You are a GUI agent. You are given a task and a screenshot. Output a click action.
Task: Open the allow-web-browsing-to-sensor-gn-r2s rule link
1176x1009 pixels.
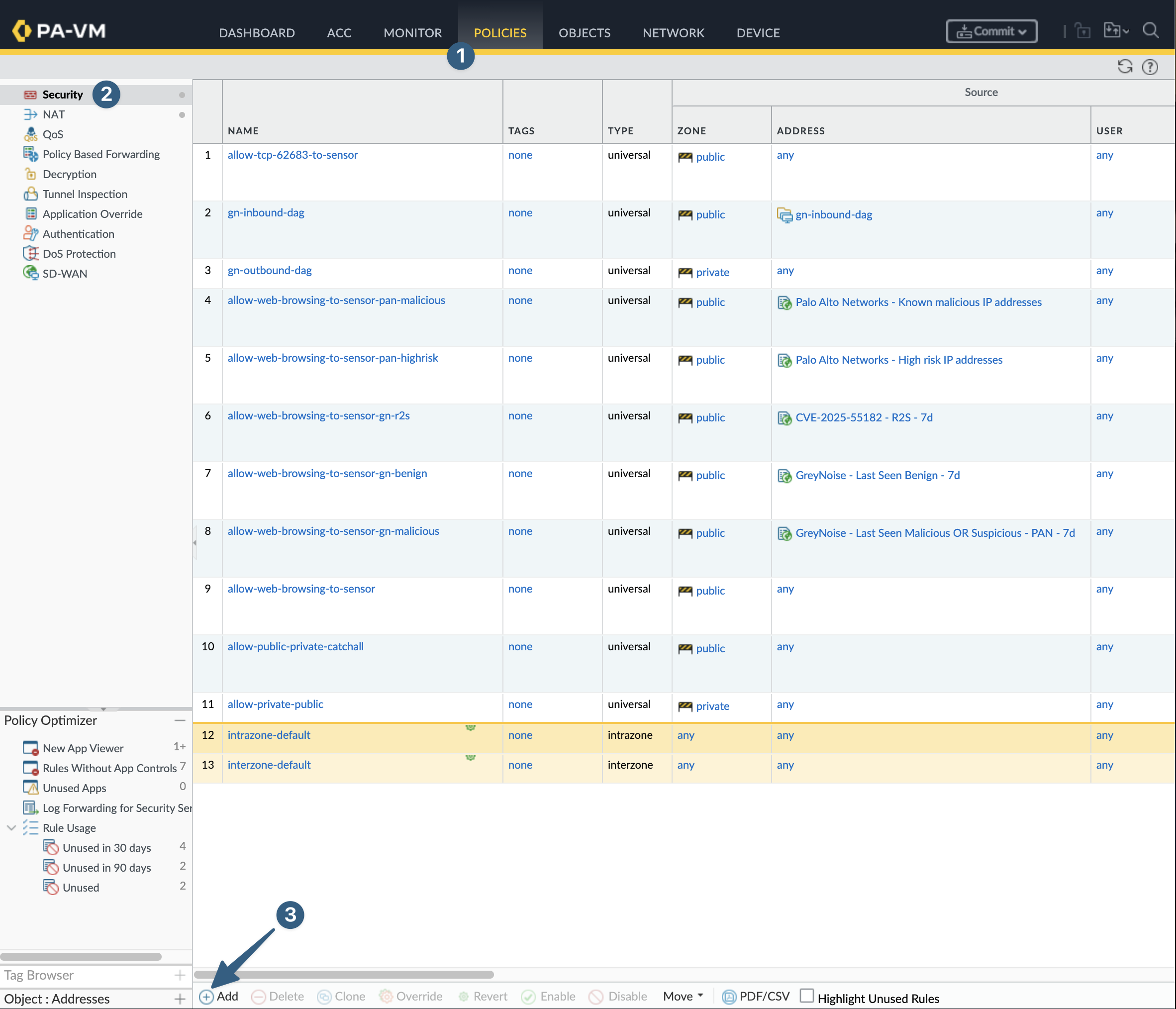[x=318, y=415]
